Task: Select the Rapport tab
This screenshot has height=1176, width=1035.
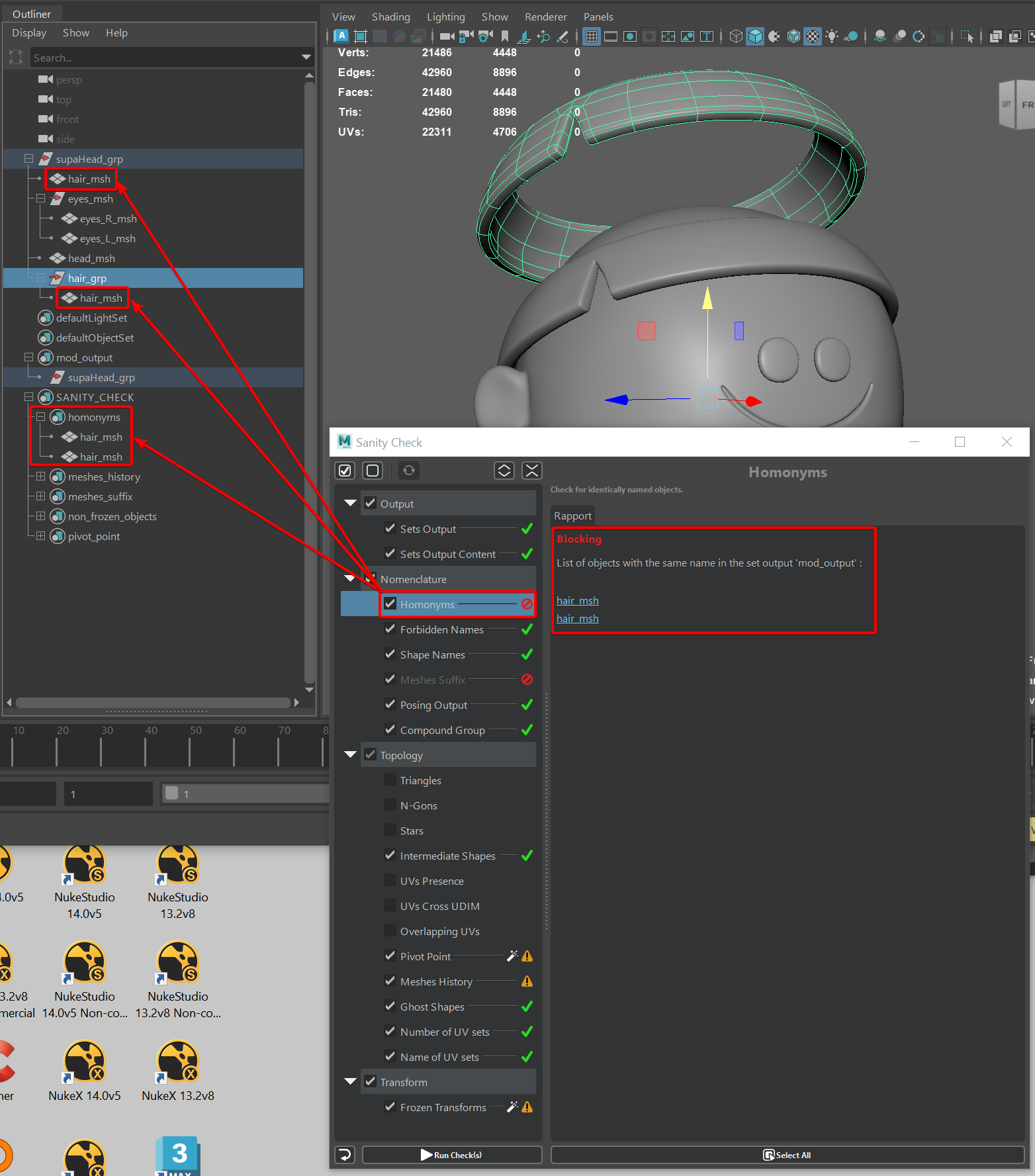Action: [572, 516]
